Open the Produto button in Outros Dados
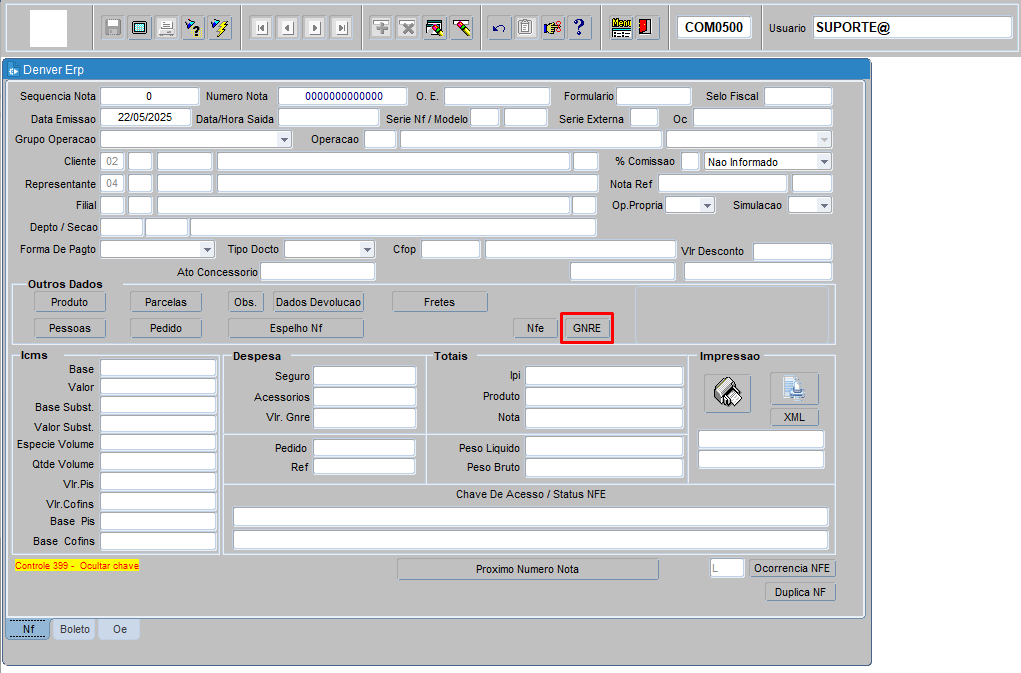Screen dimensions: 1021x673 coord(69,302)
